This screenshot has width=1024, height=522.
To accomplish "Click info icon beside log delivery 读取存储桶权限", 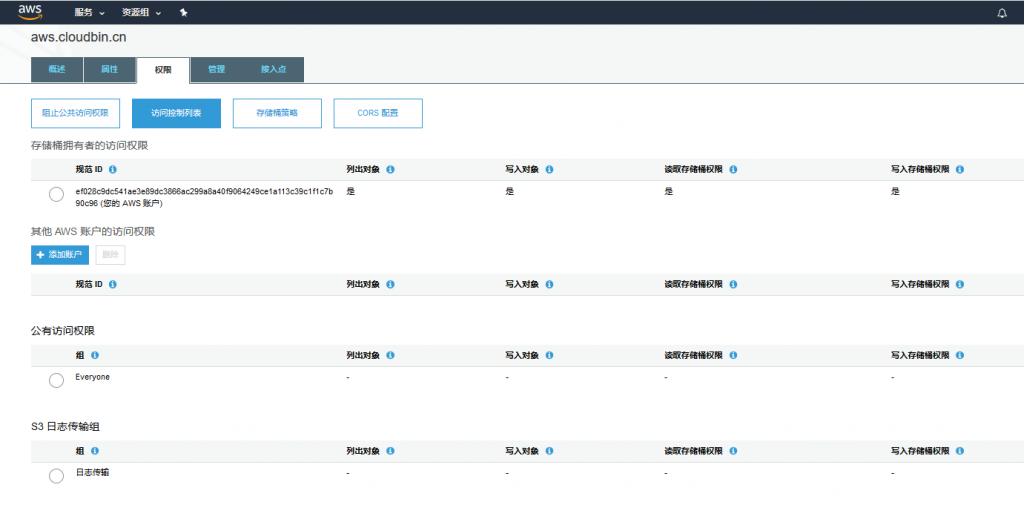I will point(733,451).
